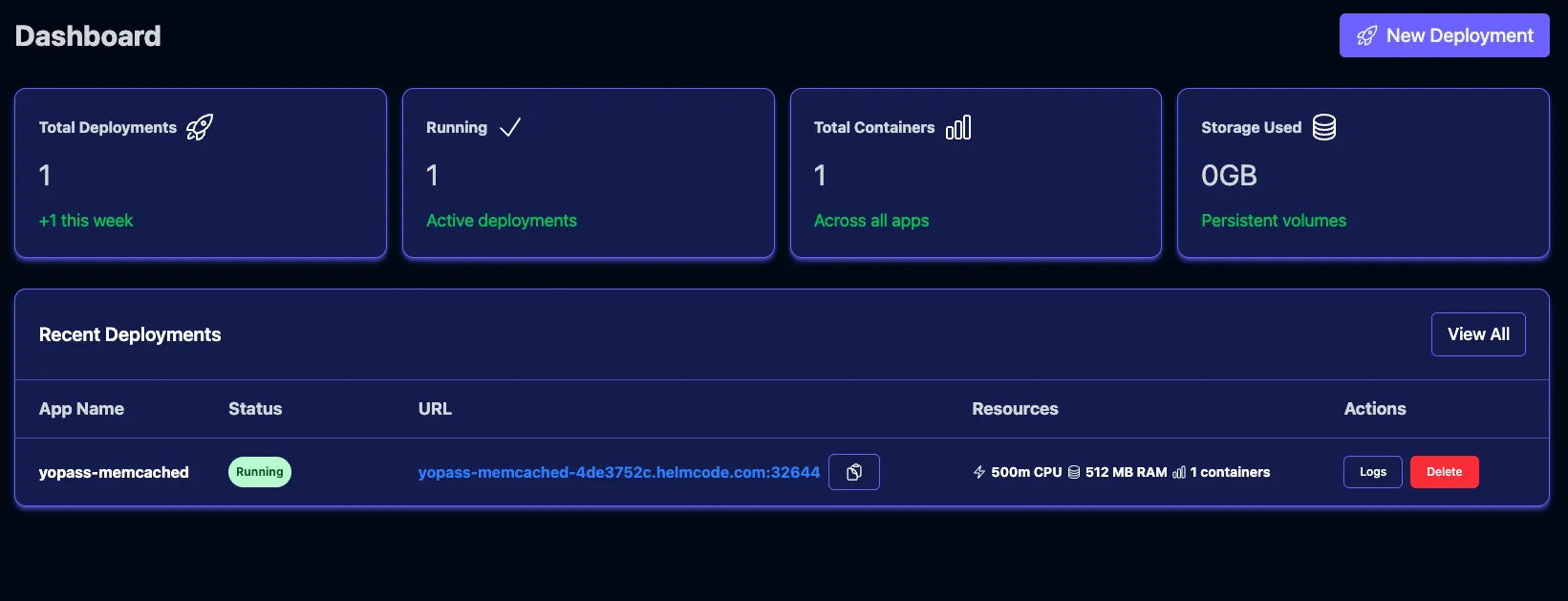
Task: Click the containers bar icon in Resources
Action: (x=1179, y=472)
